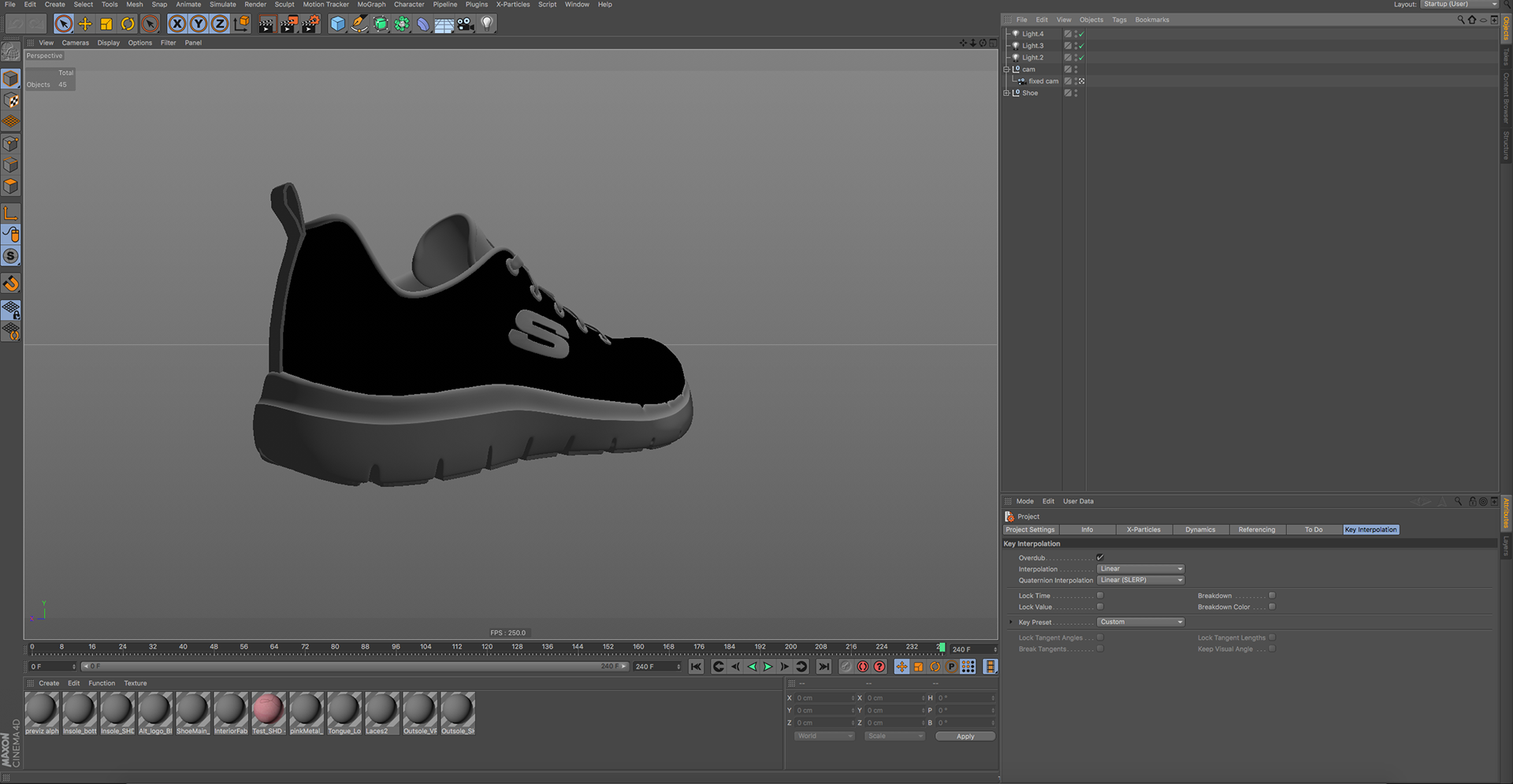Viewport: 1513px width, 784px height.
Task: Open the viewport Cameras menu
Action: pyautogui.click(x=76, y=43)
